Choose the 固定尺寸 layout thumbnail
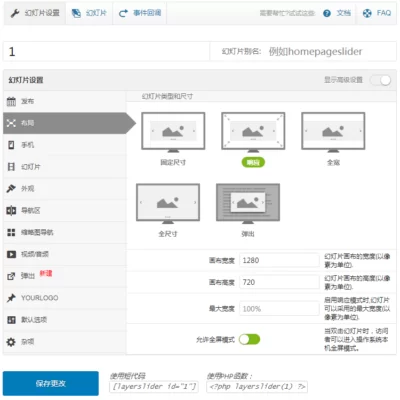The height and width of the screenshot is (400, 400). (x=173, y=132)
